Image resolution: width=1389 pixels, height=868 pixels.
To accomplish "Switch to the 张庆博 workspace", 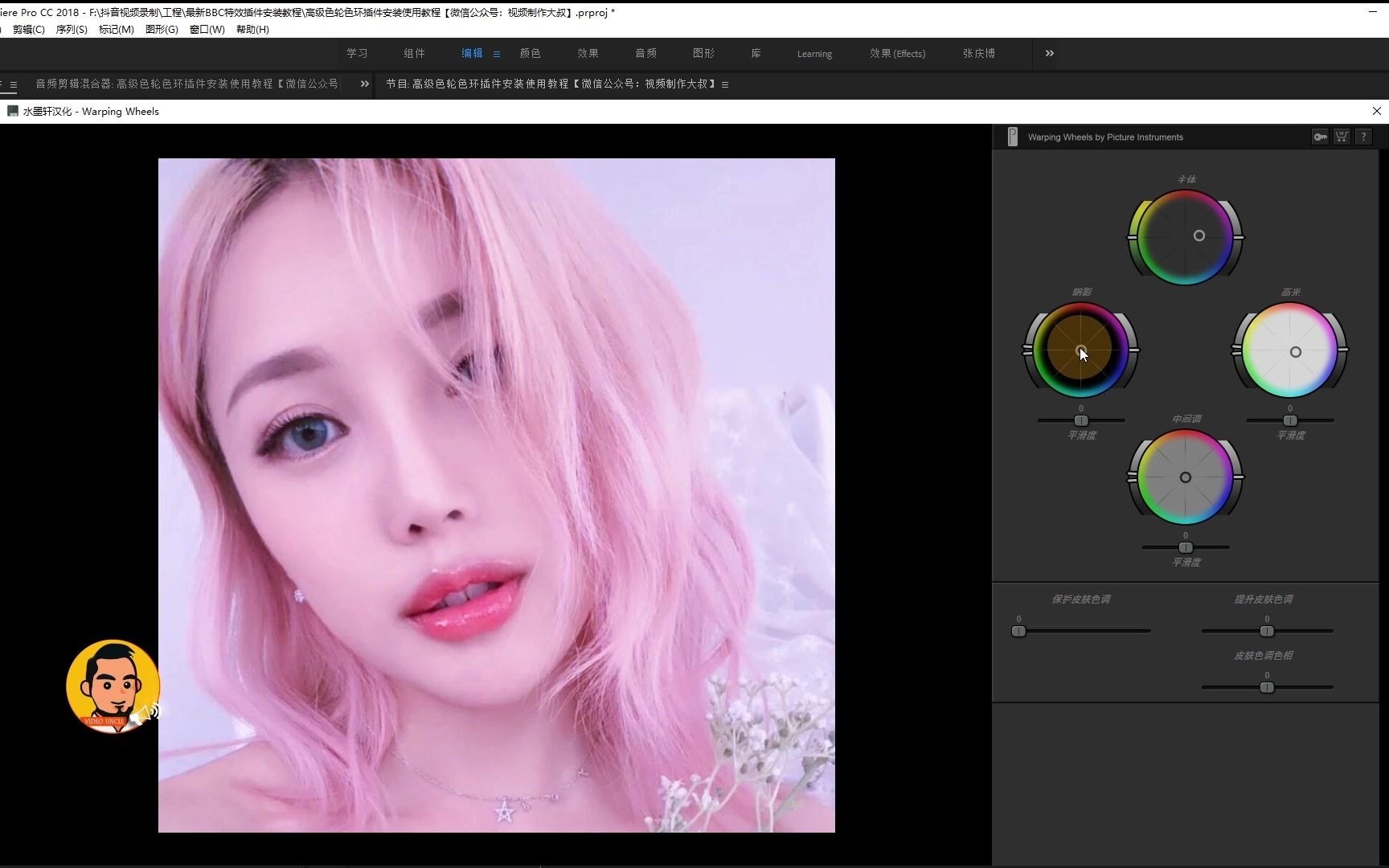I will pyautogui.click(x=978, y=53).
